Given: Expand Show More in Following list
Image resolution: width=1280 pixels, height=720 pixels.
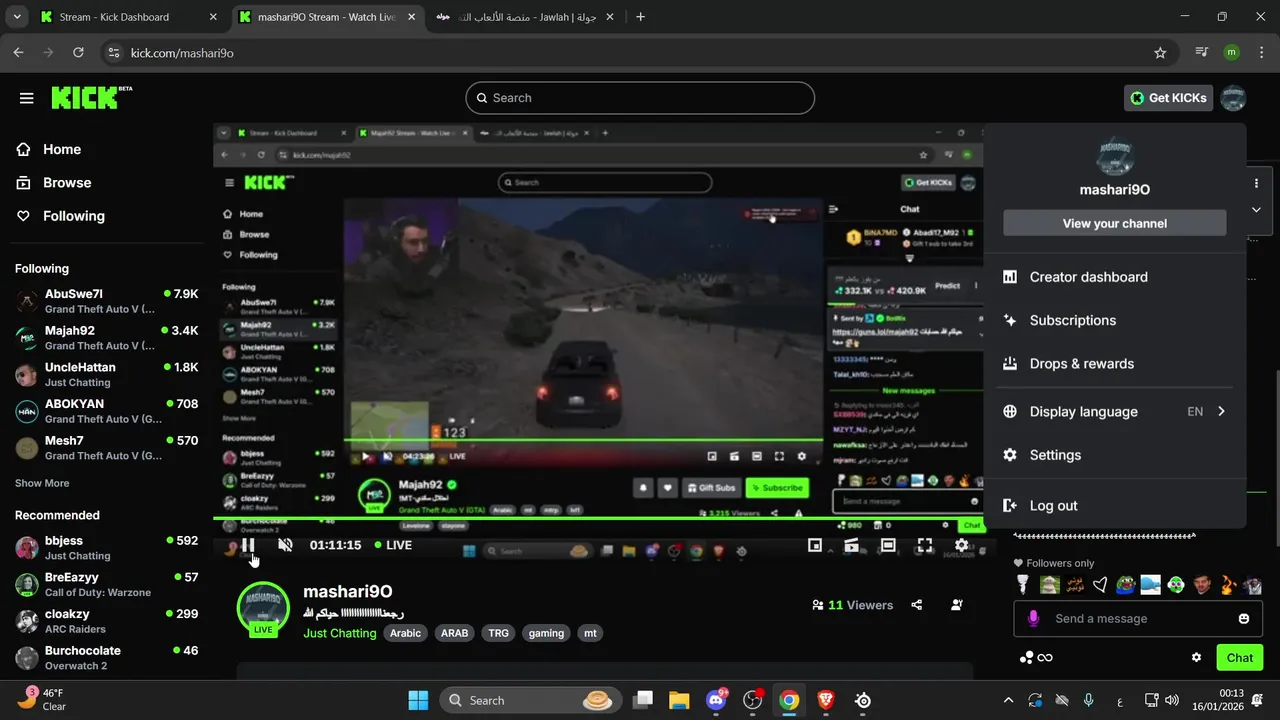Looking at the screenshot, I should tap(42, 483).
